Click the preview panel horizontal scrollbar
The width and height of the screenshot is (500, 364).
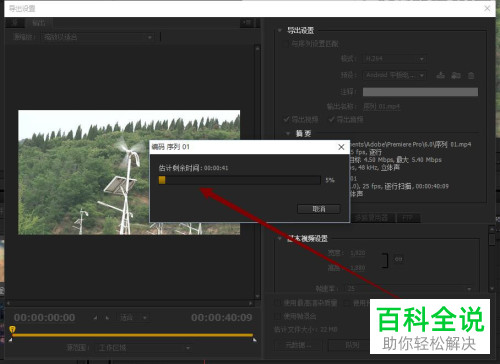(x=130, y=303)
